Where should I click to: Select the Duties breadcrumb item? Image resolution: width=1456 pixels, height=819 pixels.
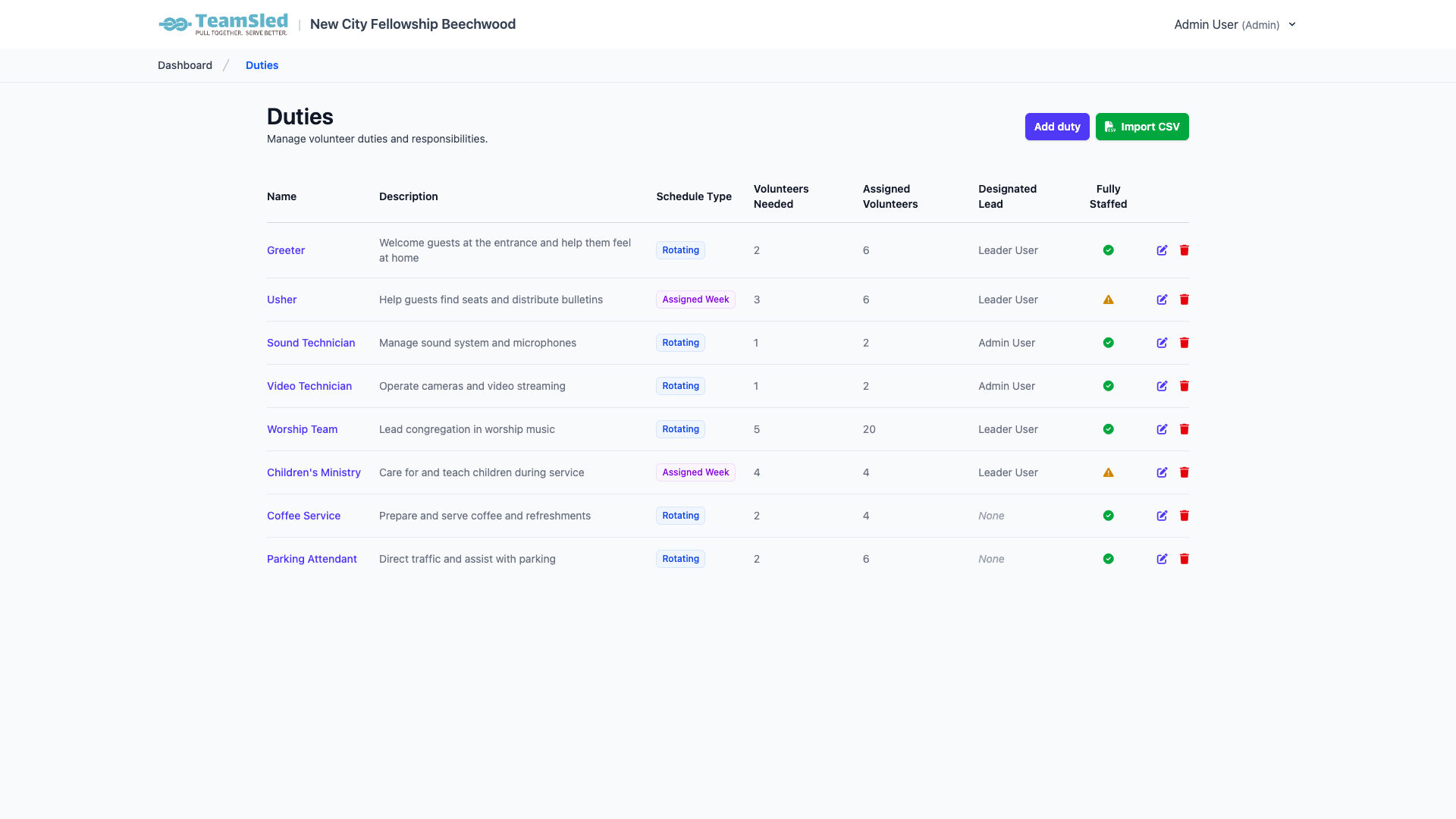(262, 65)
